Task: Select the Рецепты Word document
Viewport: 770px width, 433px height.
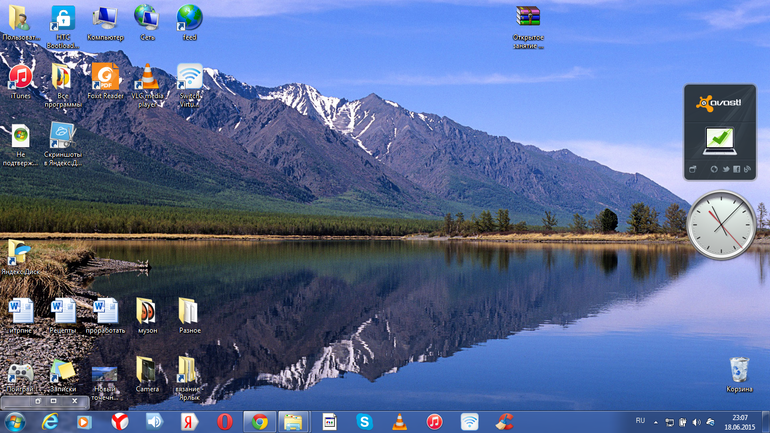Action: [62, 312]
